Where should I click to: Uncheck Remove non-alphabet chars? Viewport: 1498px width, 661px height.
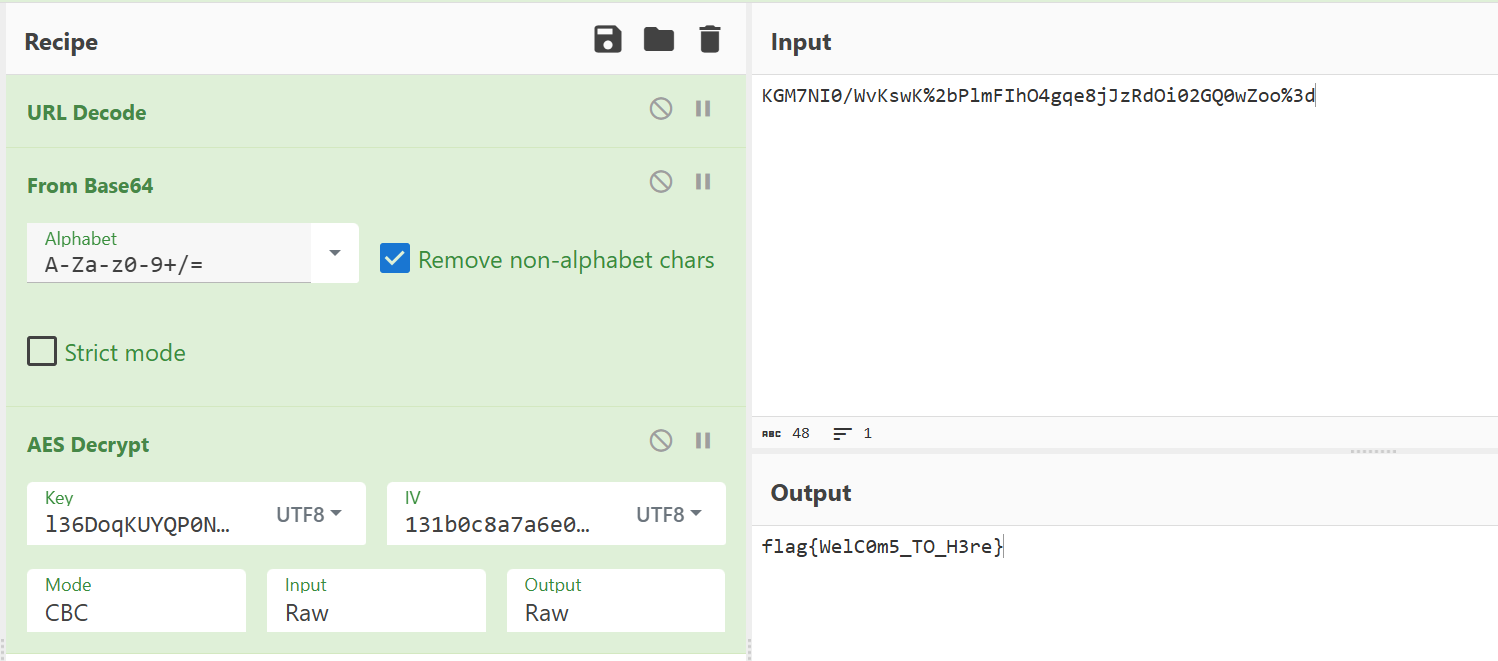(x=395, y=259)
